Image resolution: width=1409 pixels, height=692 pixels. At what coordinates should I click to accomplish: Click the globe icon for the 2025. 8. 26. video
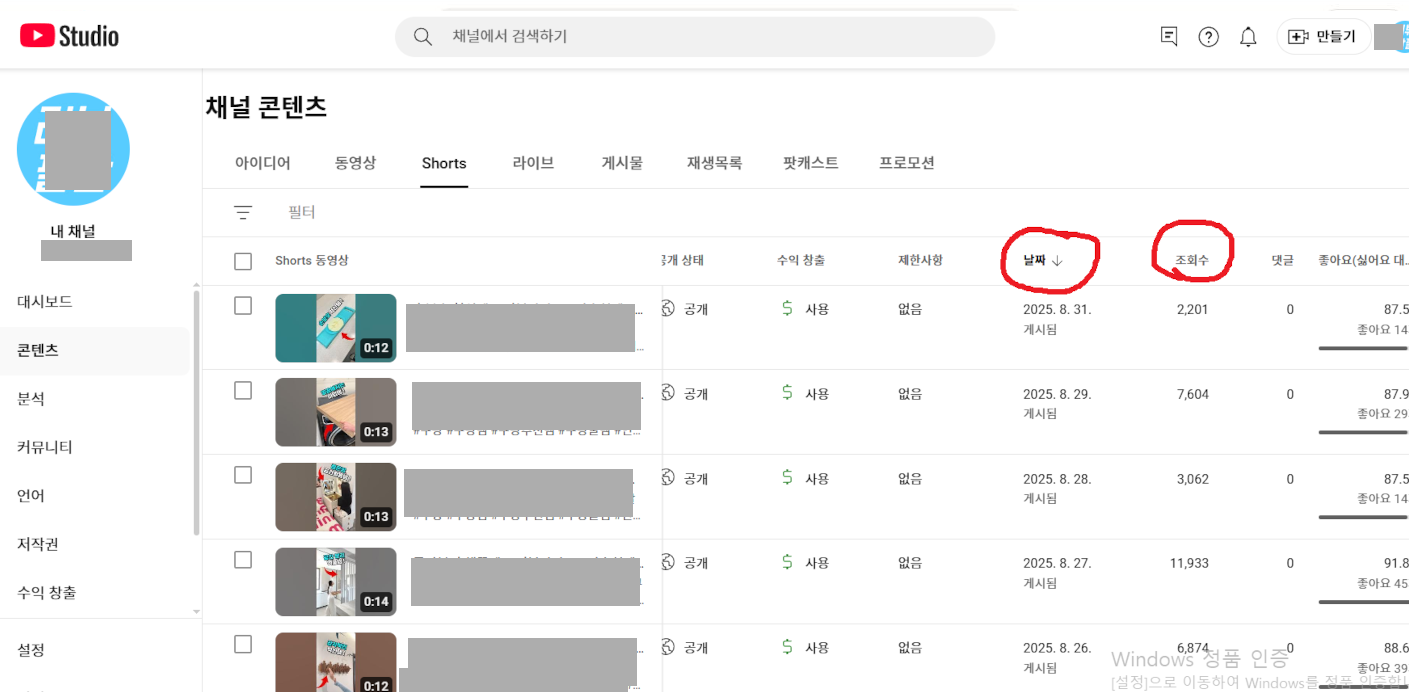(x=668, y=647)
